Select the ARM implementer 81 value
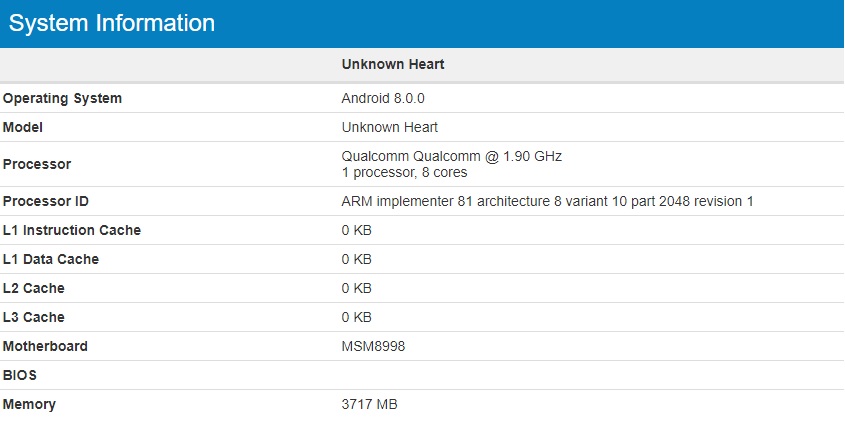 click(548, 202)
